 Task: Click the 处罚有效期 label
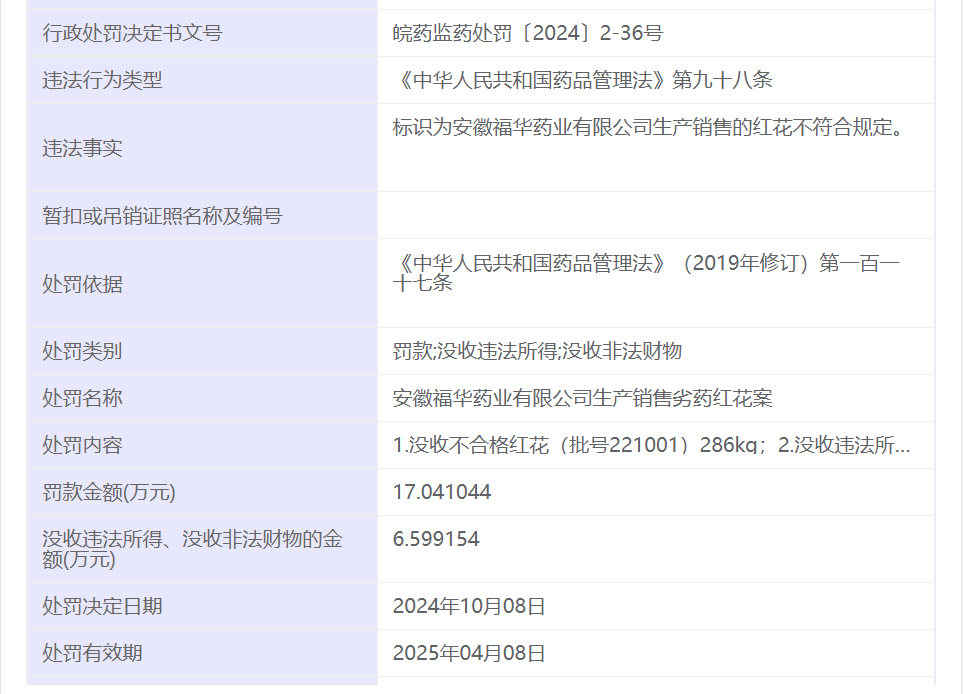point(92,653)
